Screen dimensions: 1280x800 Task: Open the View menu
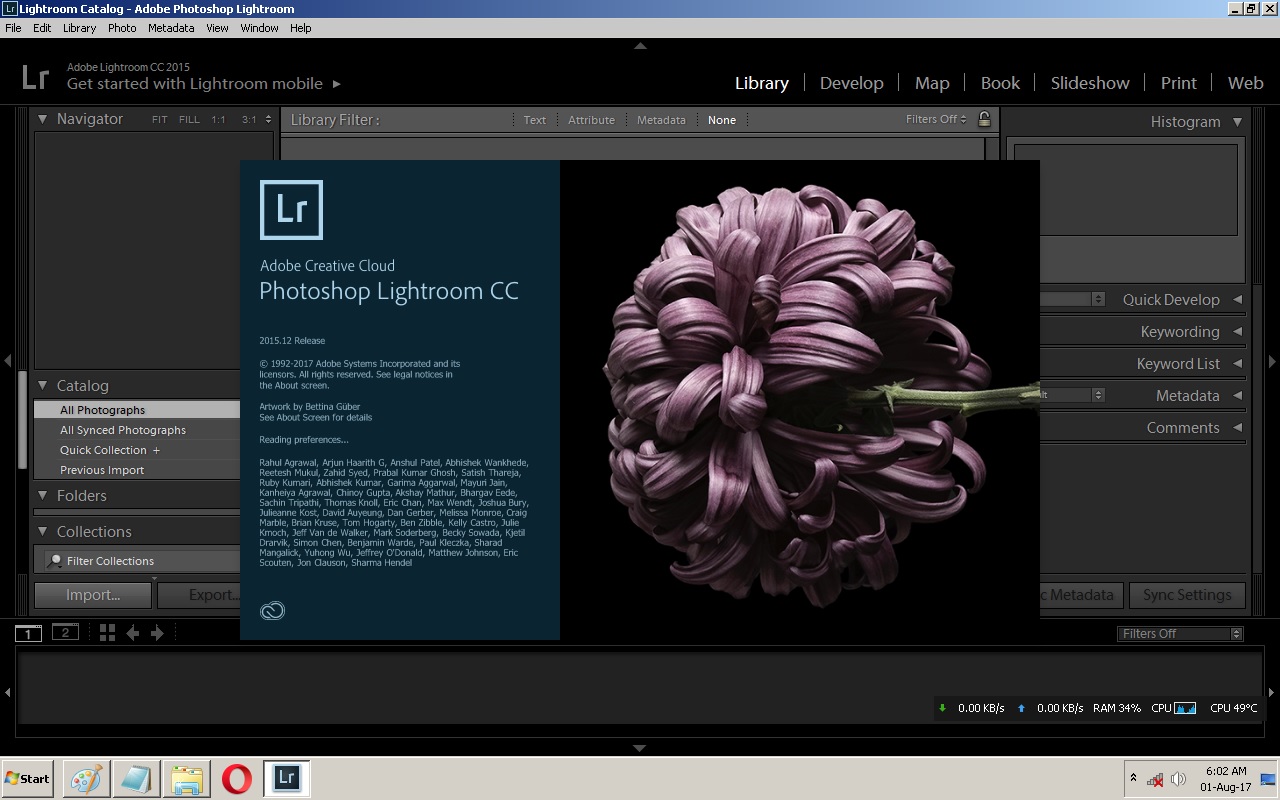pos(217,28)
